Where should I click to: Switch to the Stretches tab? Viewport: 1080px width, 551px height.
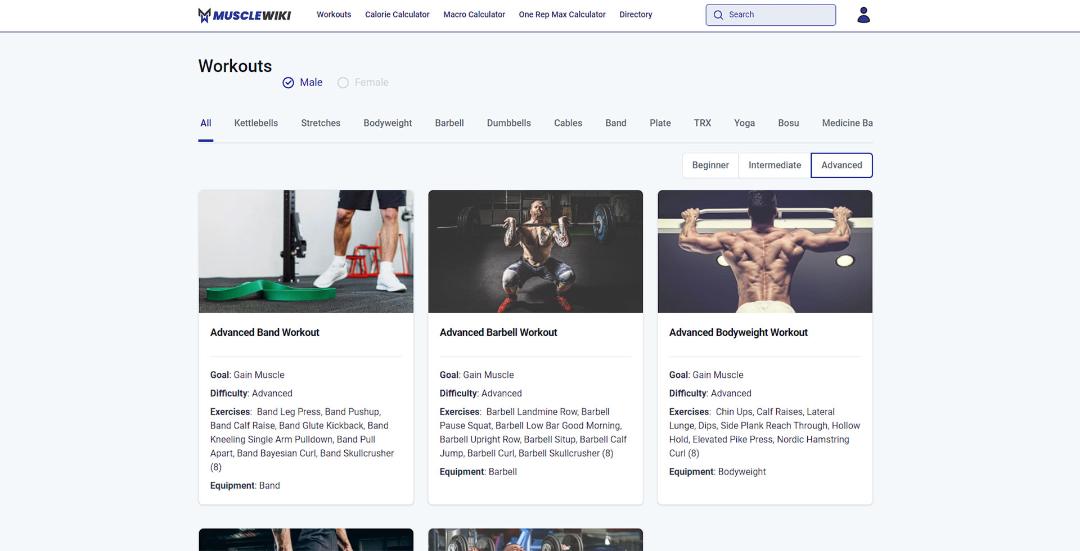click(320, 123)
